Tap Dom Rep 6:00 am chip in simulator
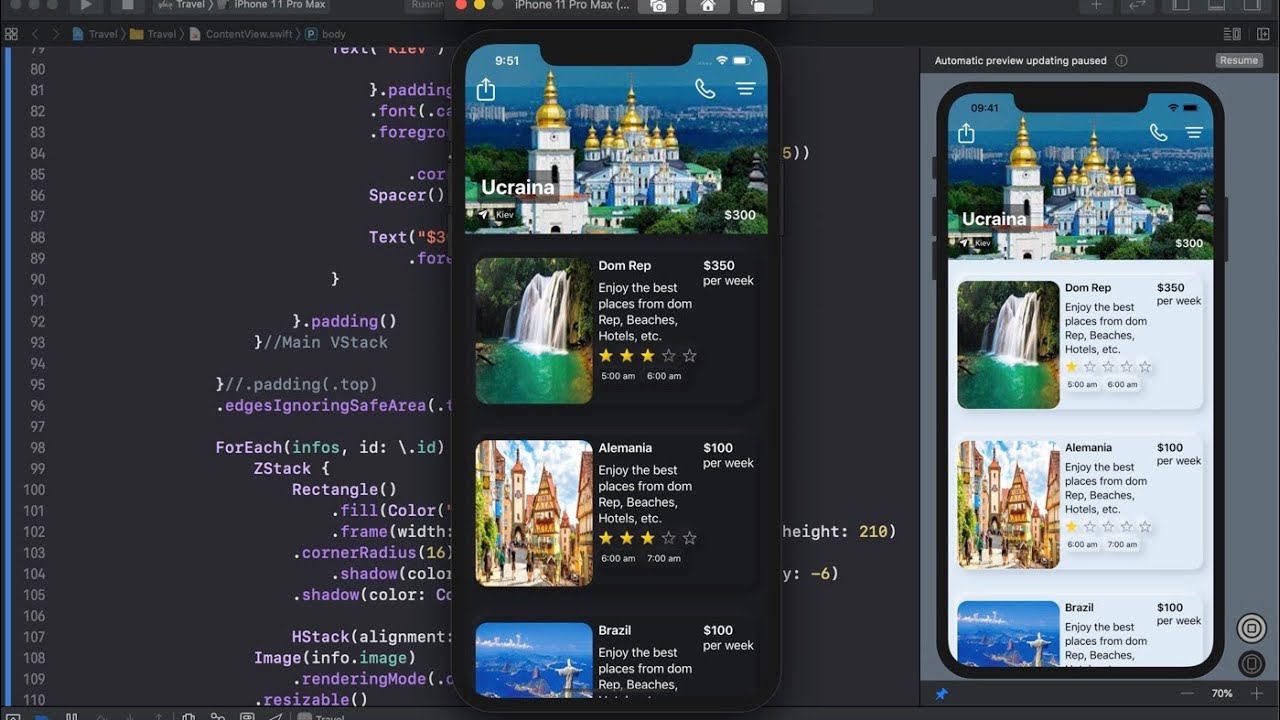This screenshot has width=1280, height=720. 664,376
